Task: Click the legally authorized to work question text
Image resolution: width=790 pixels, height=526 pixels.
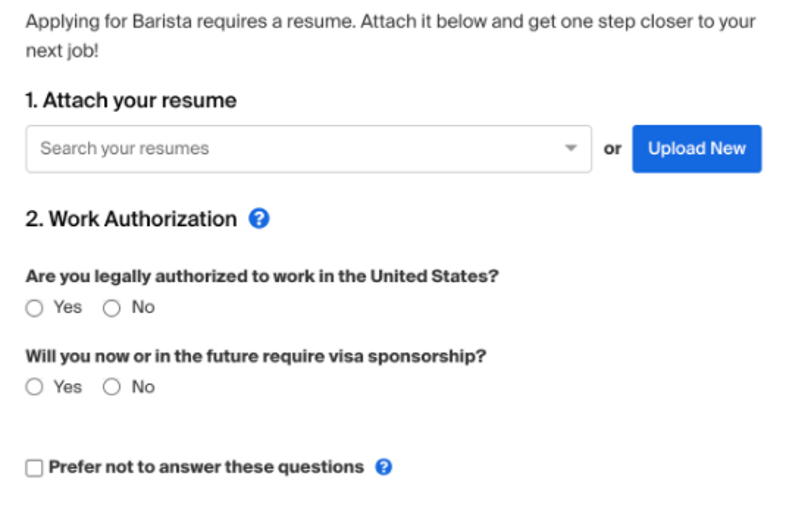Action: click(261, 277)
